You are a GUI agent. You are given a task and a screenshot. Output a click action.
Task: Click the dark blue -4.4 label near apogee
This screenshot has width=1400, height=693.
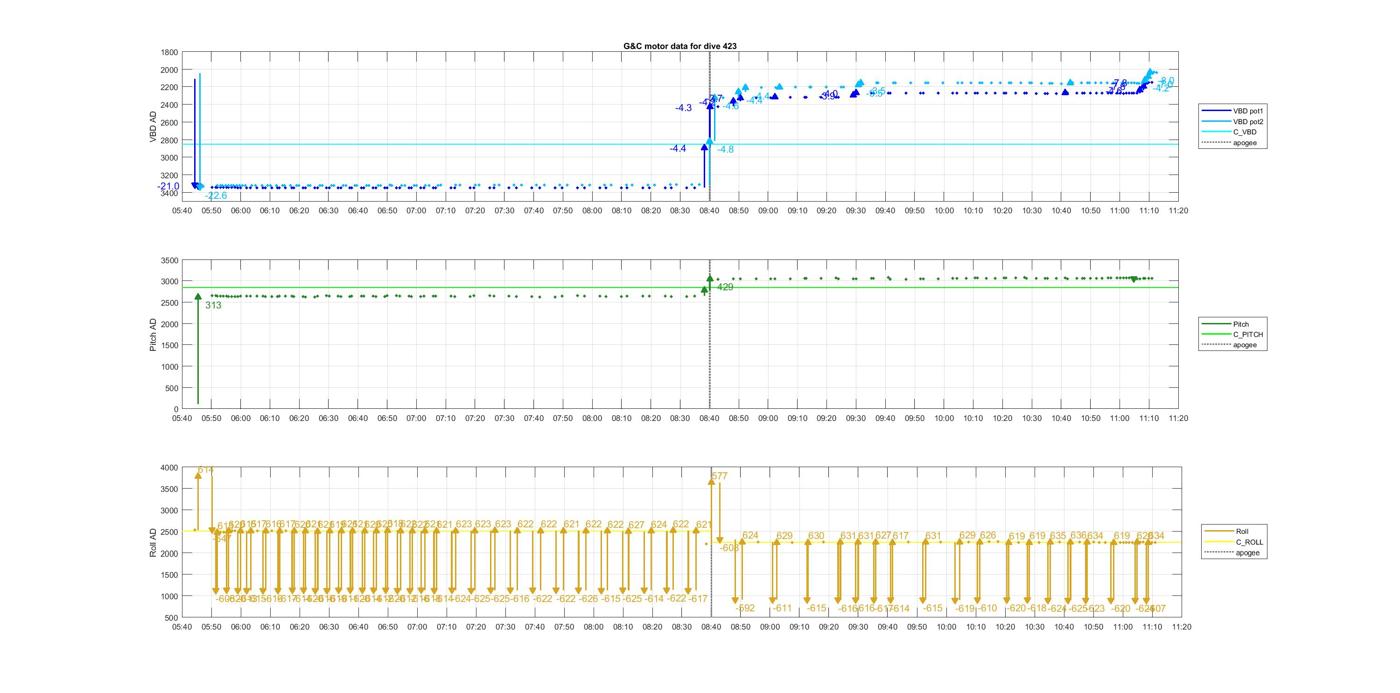[x=678, y=148]
